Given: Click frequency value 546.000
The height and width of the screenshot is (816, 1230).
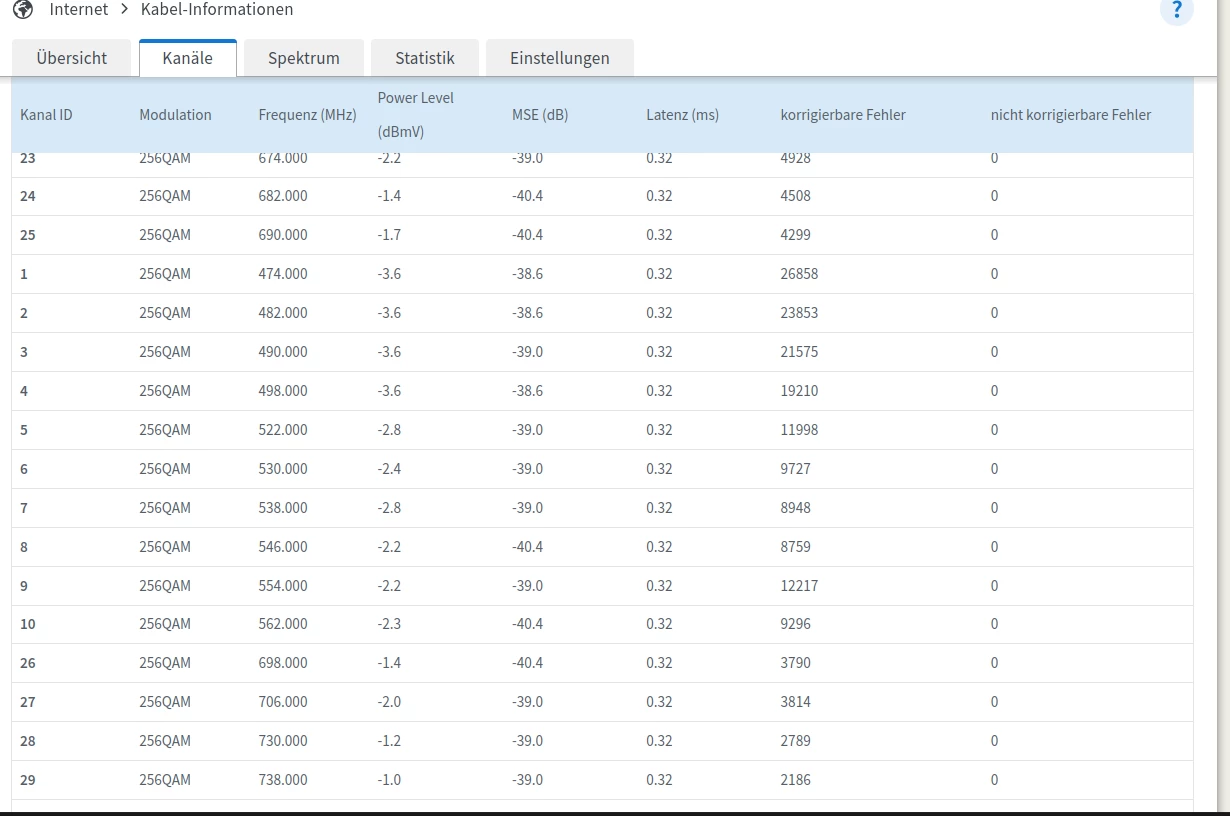Looking at the screenshot, I should [283, 547].
